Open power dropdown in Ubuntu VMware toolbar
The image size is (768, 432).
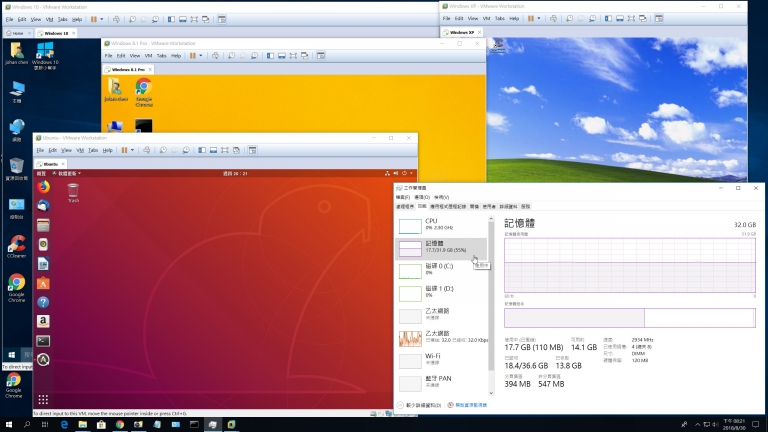(132, 150)
